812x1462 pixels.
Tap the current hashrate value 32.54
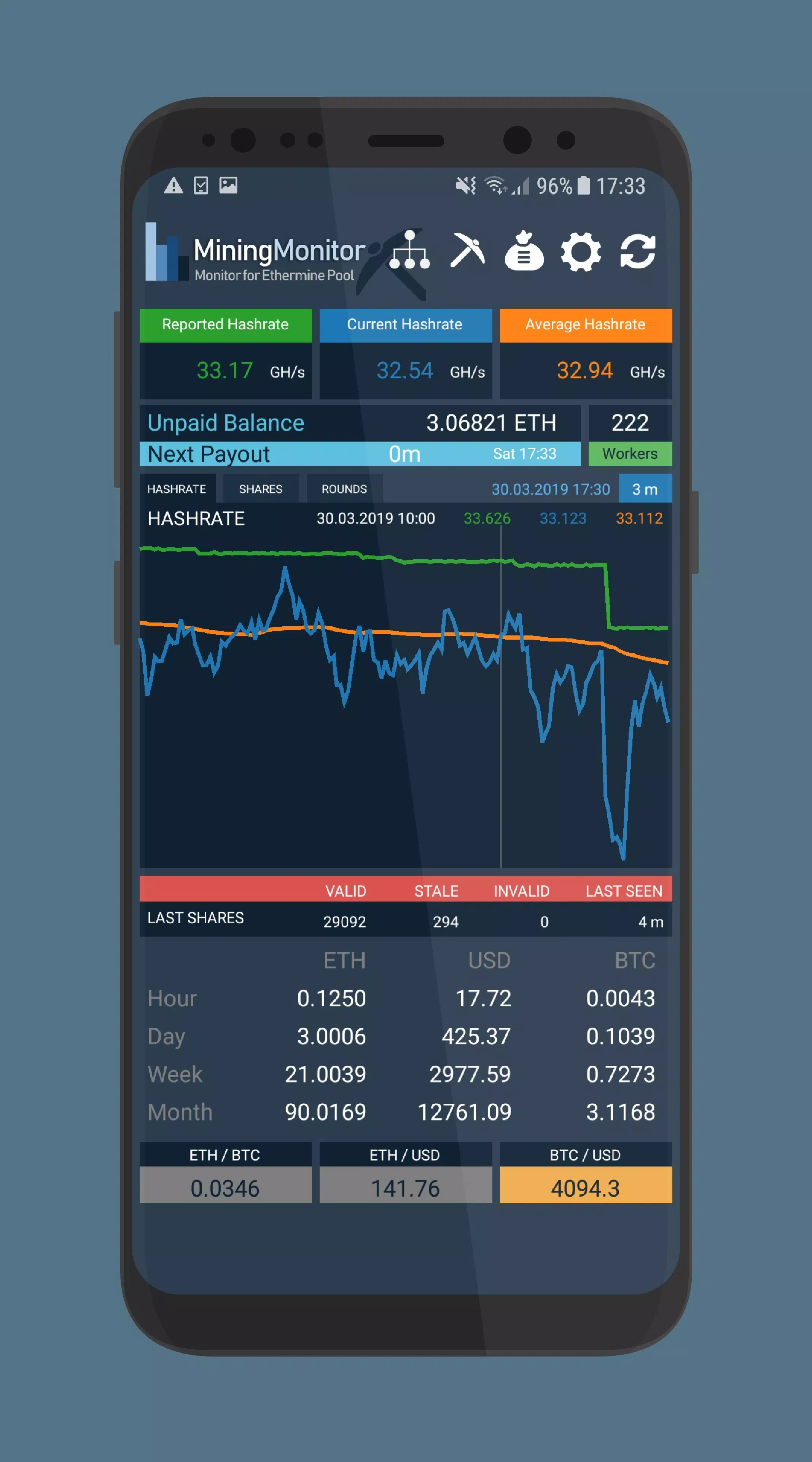[x=405, y=370]
